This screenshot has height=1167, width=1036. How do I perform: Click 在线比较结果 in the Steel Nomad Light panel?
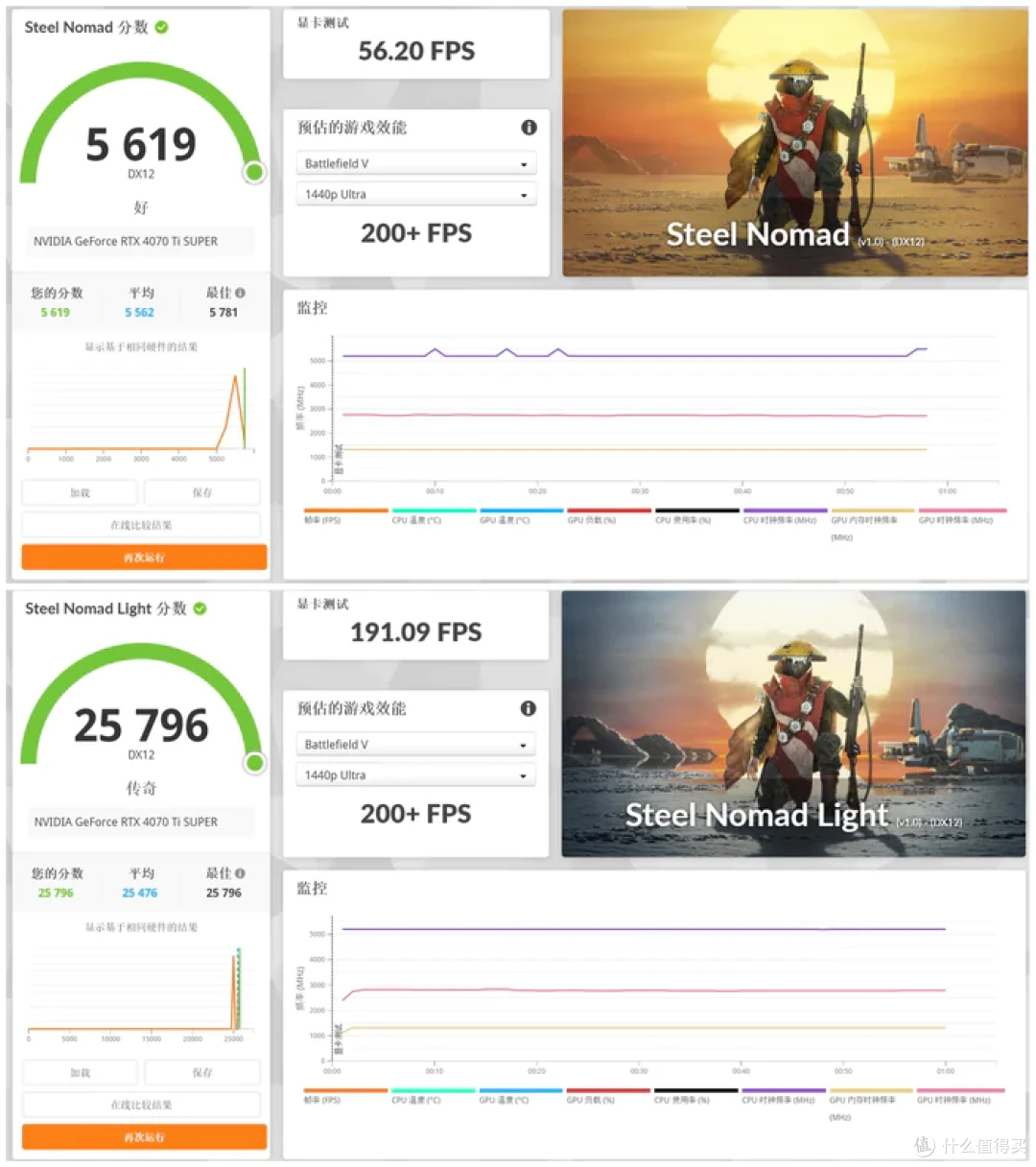141,1106
